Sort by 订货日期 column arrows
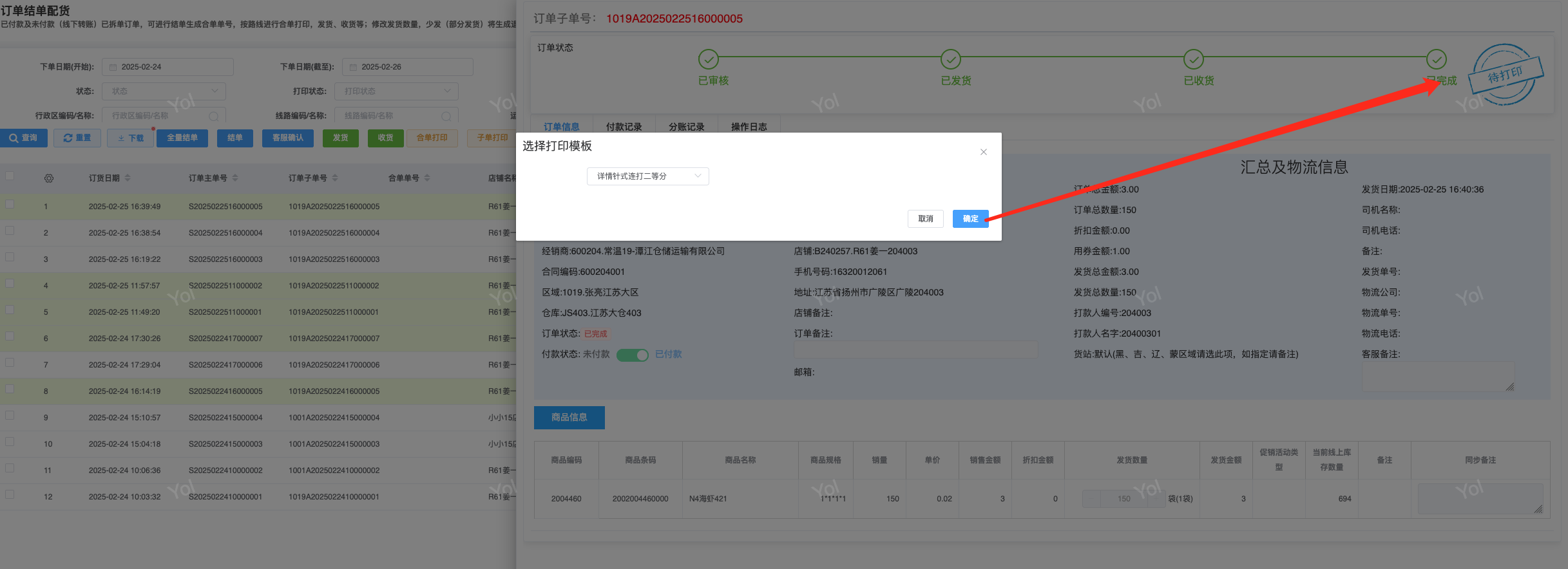Screen dimensions: 1568x569 point(128,178)
